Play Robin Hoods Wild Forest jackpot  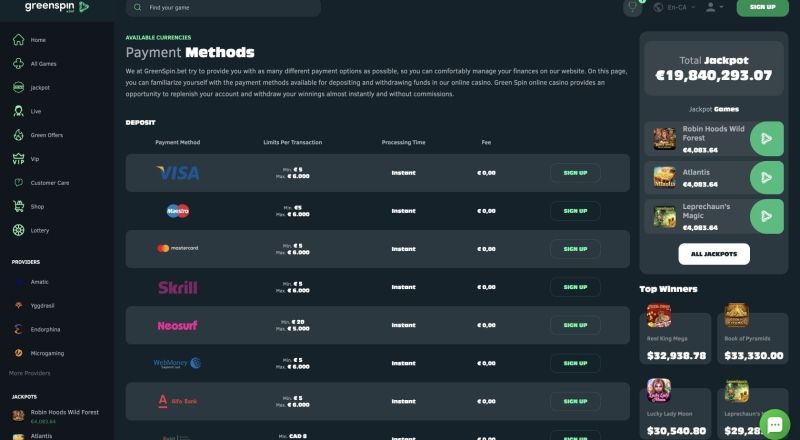tap(766, 138)
